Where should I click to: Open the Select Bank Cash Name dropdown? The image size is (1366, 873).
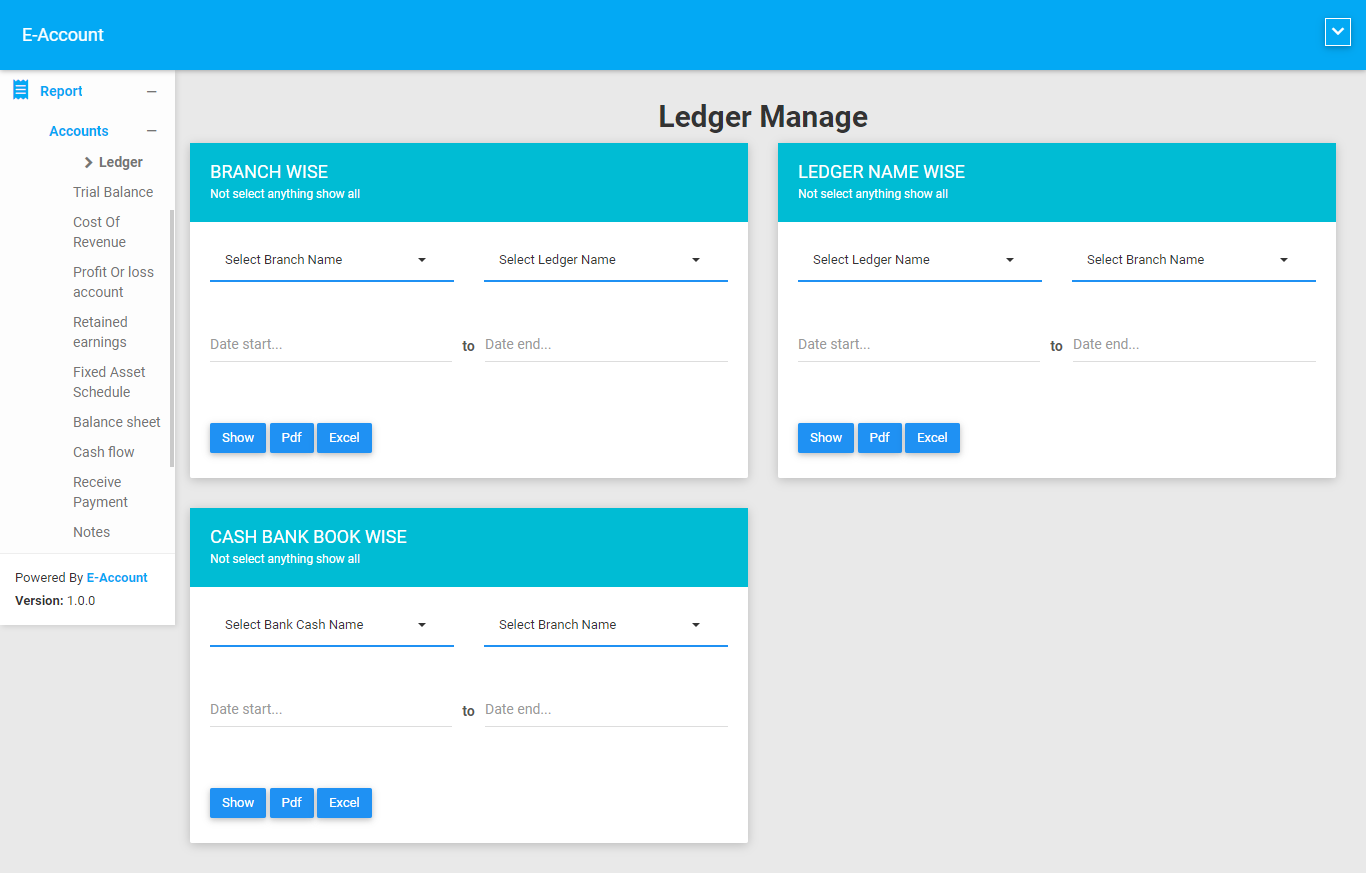click(x=331, y=625)
